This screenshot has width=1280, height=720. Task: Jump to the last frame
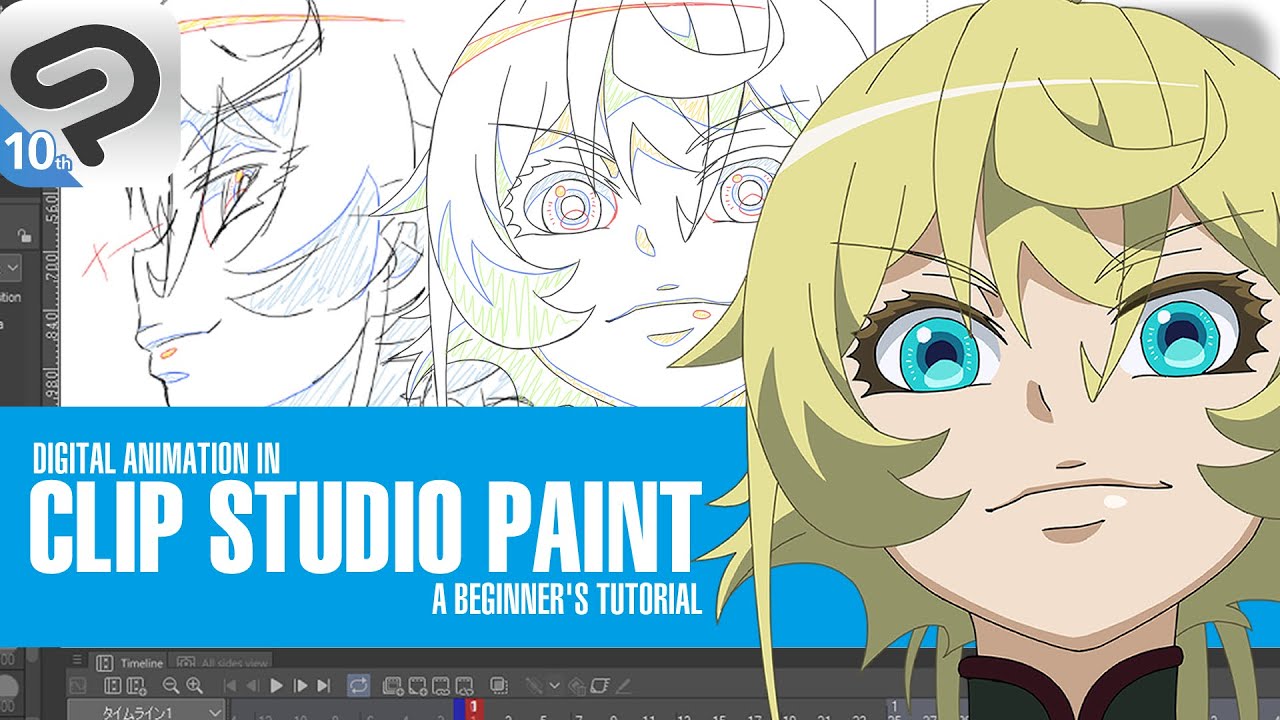click(x=323, y=685)
